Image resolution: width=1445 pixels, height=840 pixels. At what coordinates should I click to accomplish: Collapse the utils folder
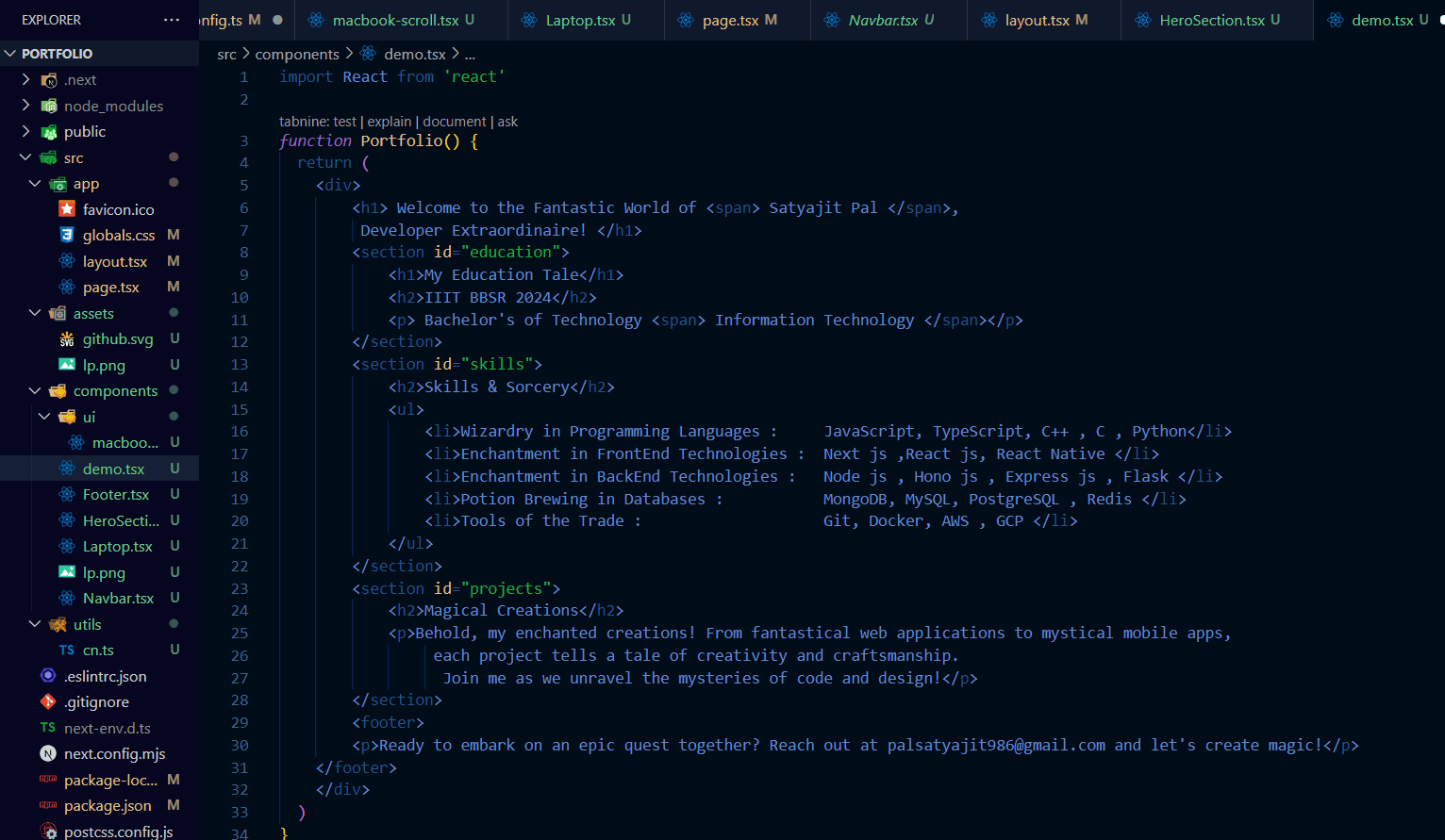35,624
